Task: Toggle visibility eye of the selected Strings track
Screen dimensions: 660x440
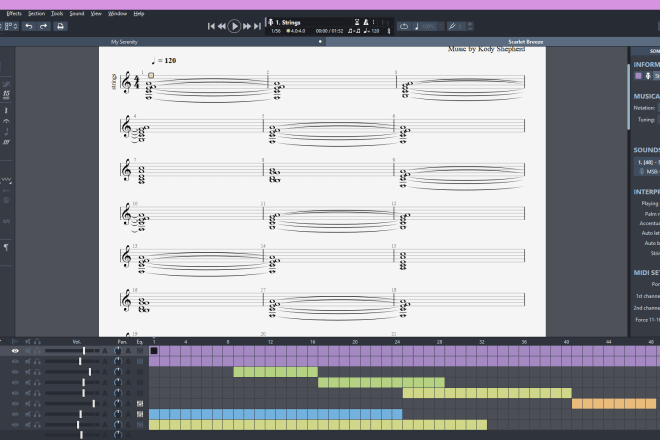Action: coord(15,351)
